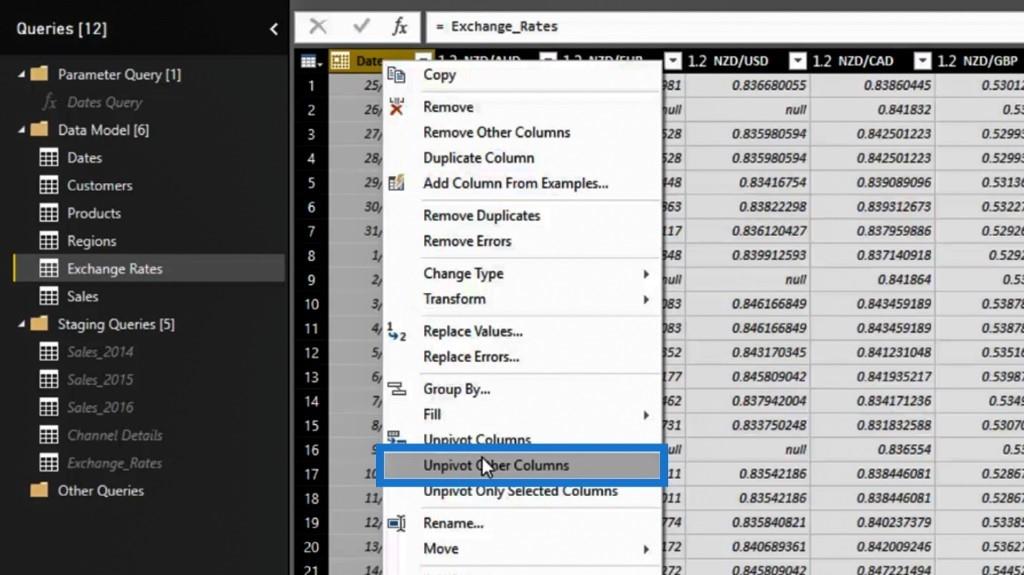Click the cancel X in formula bar
The width and height of the screenshot is (1024, 575).
(318, 26)
